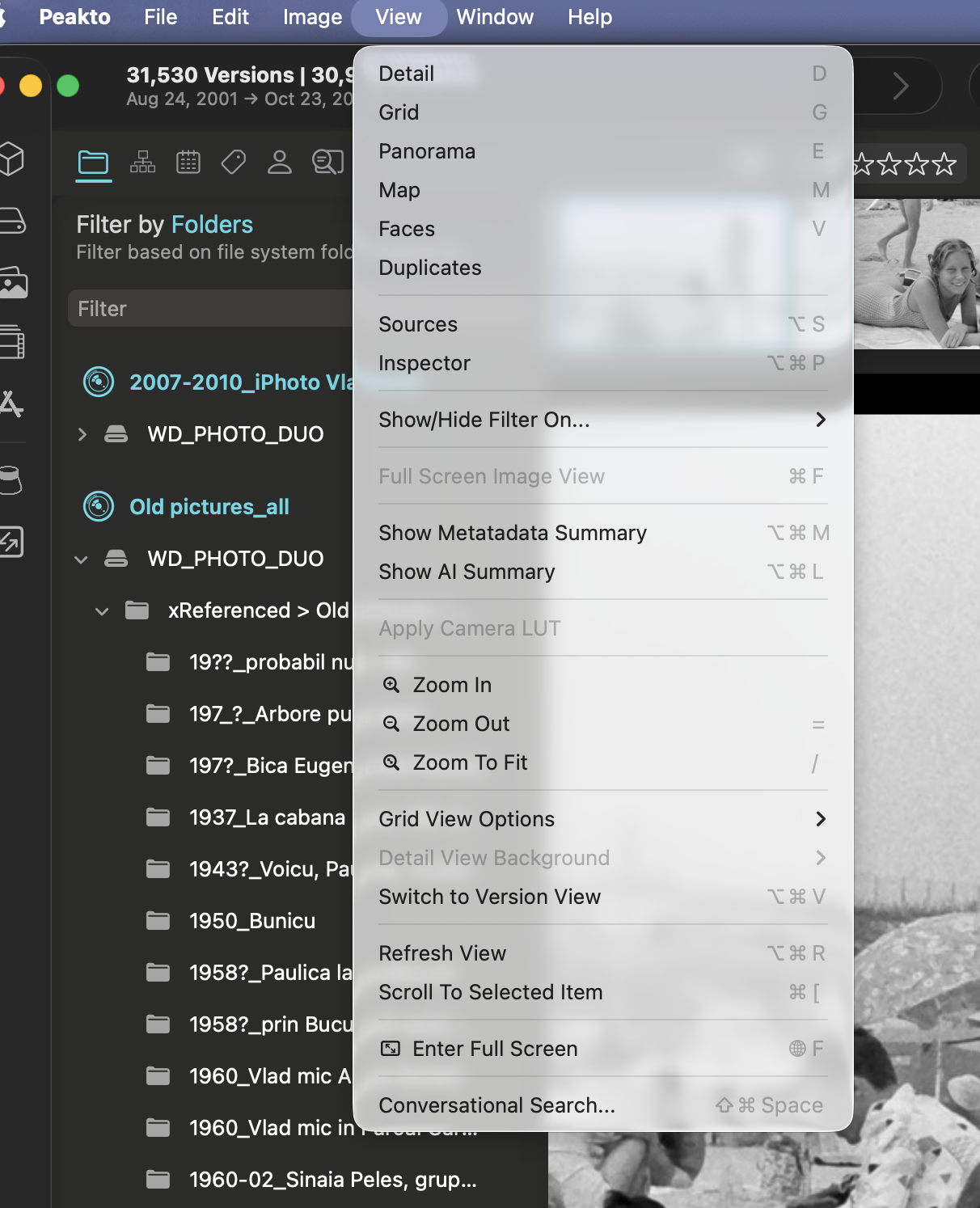
Task: Choose Scroll To Selected Item
Action: tap(603, 992)
